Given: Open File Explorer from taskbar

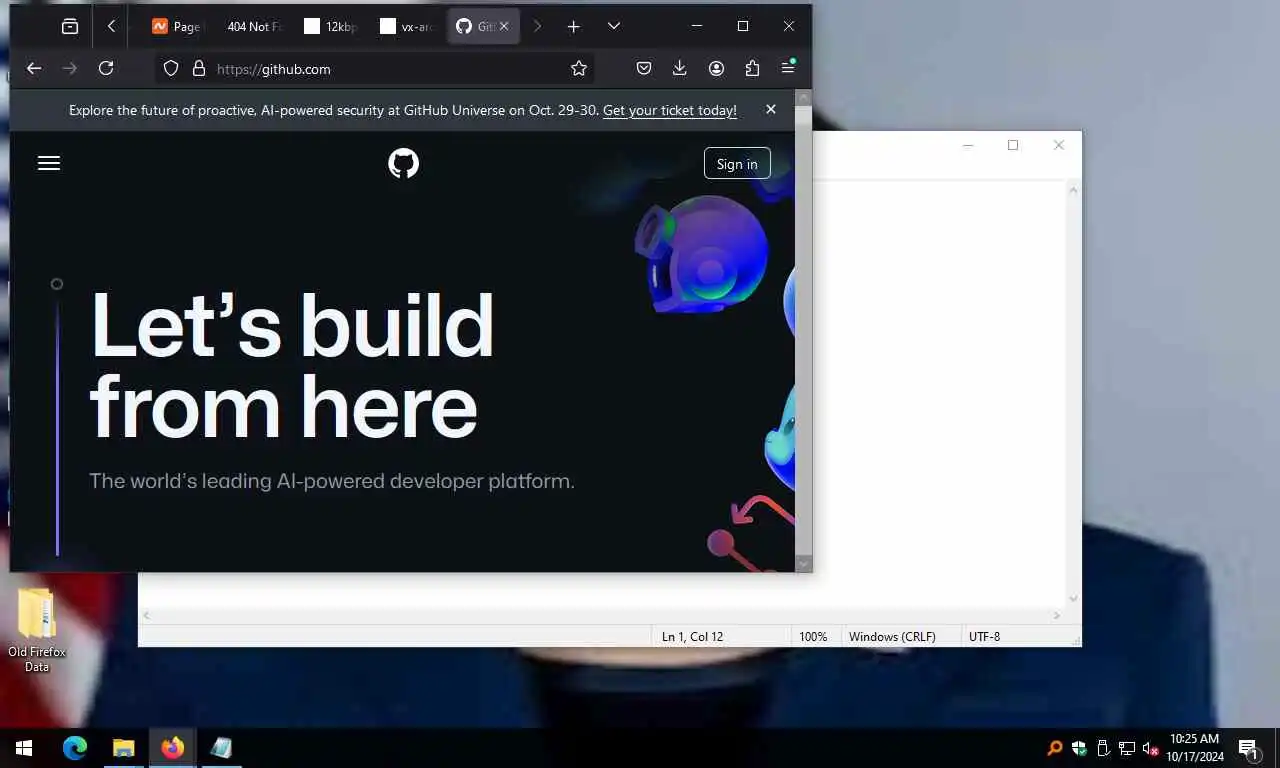Looking at the screenshot, I should tap(124, 748).
